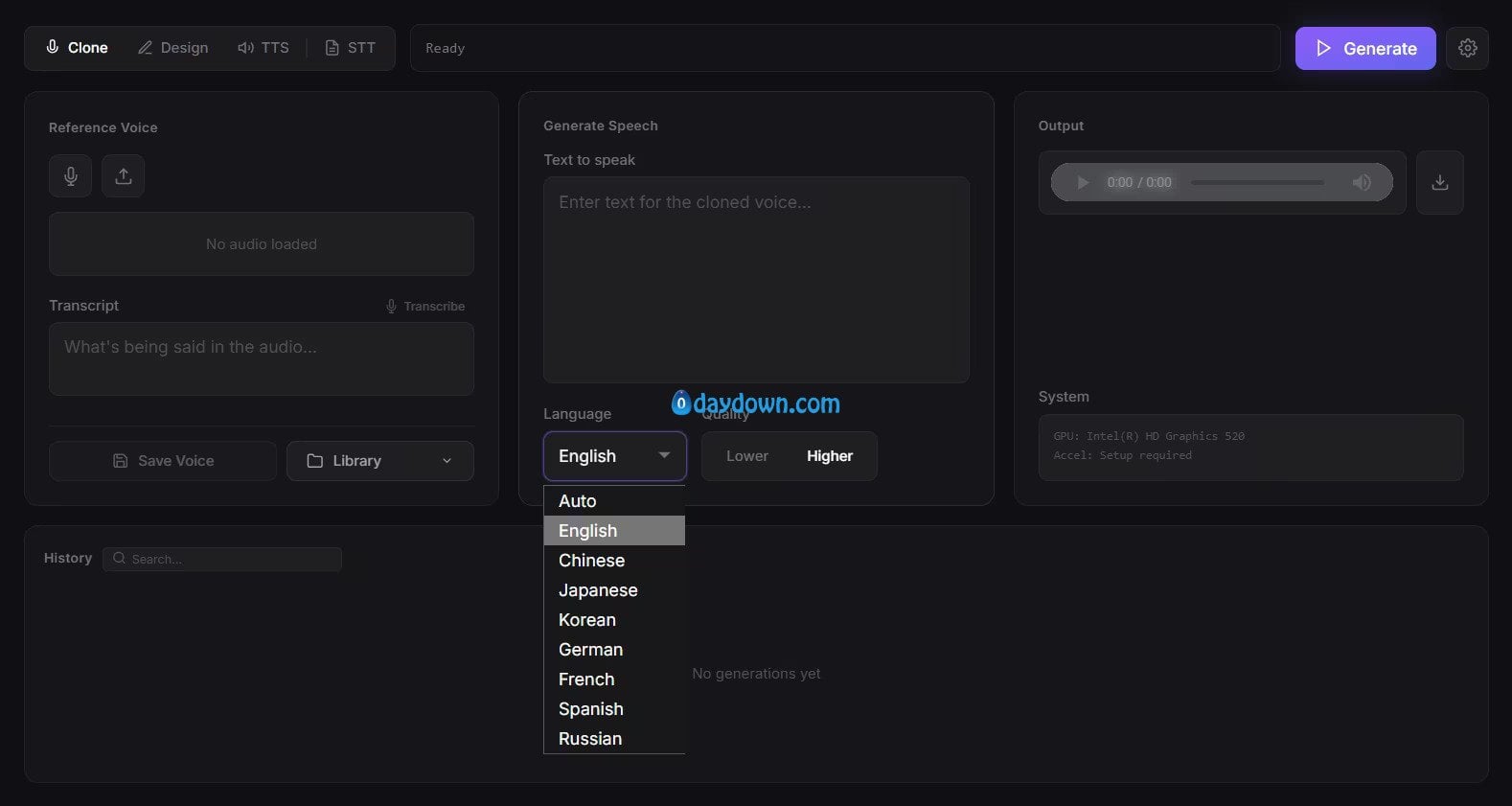
Task: Choose Spanish from the language list
Action: point(614,709)
